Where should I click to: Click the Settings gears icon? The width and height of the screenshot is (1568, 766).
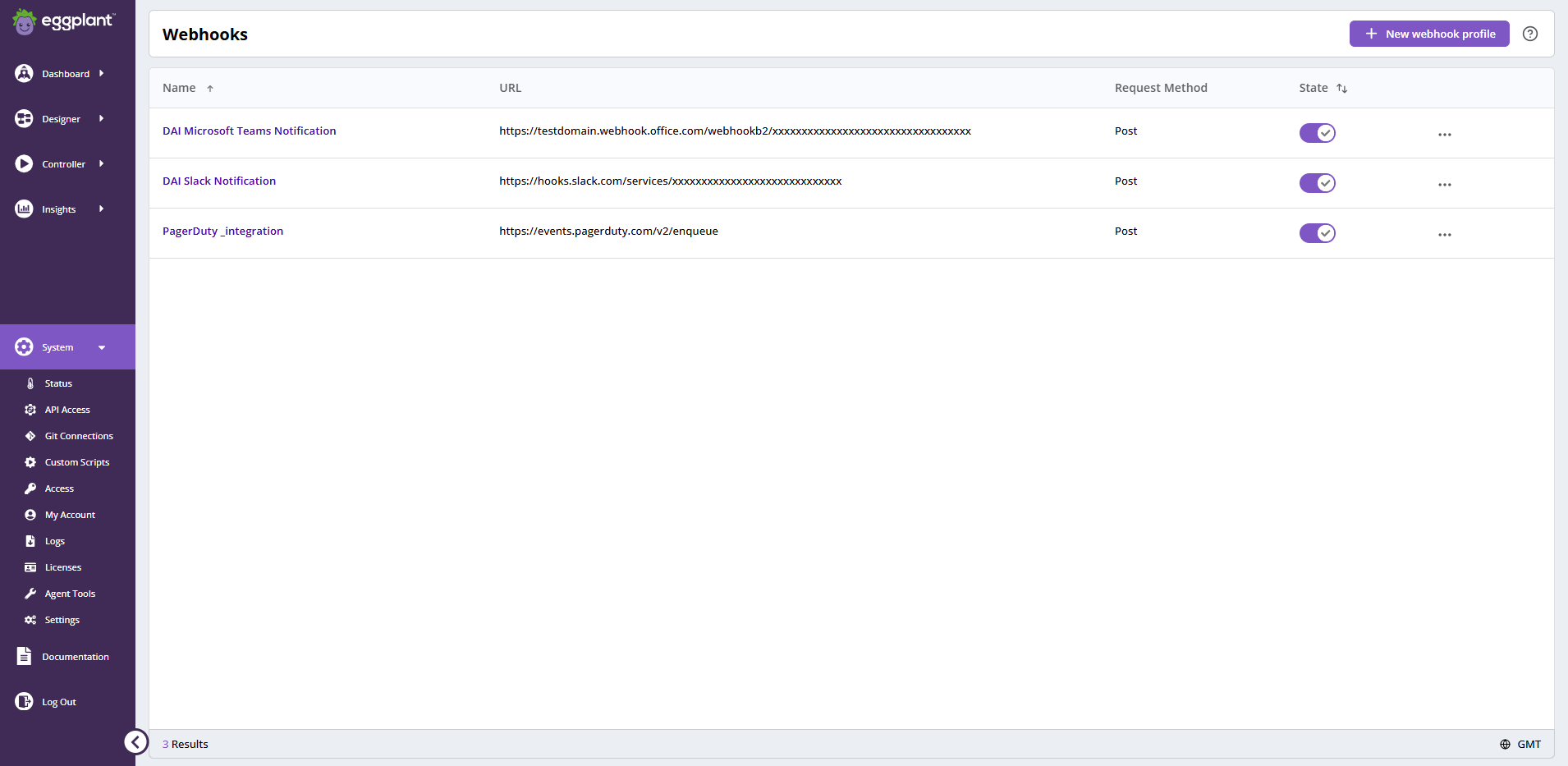tap(30, 620)
